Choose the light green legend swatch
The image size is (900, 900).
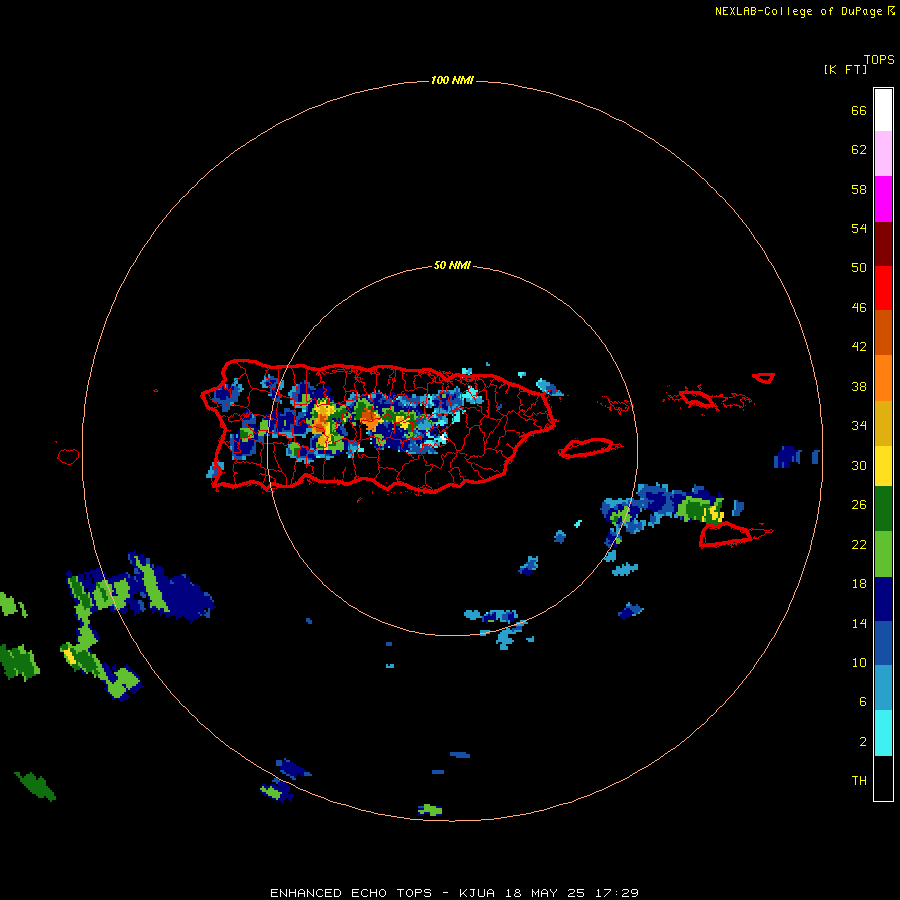coord(883,554)
